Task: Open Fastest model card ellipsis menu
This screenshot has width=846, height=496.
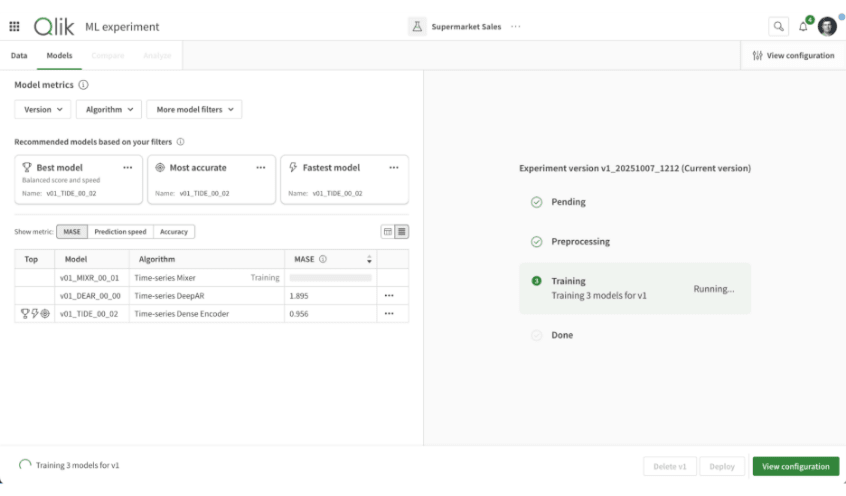Action: 394,168
